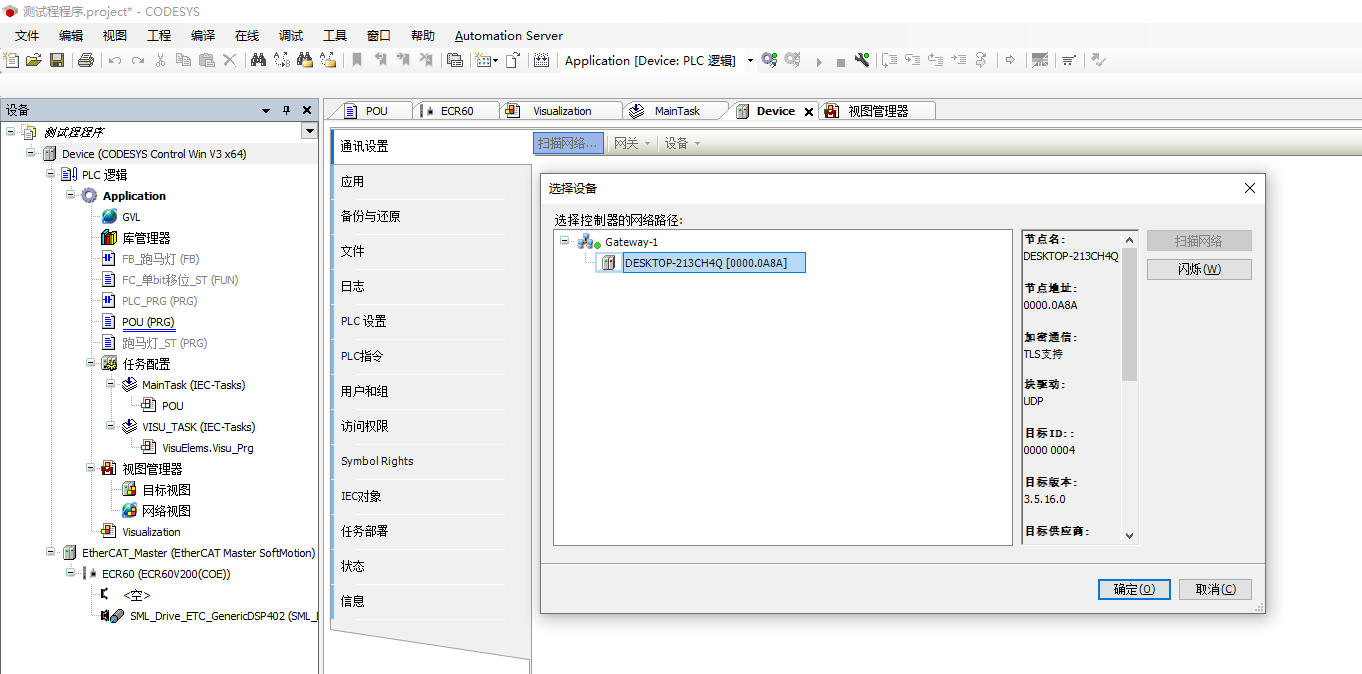Open the 工具 menu
1362x674 pixels.
pos(335,35)
